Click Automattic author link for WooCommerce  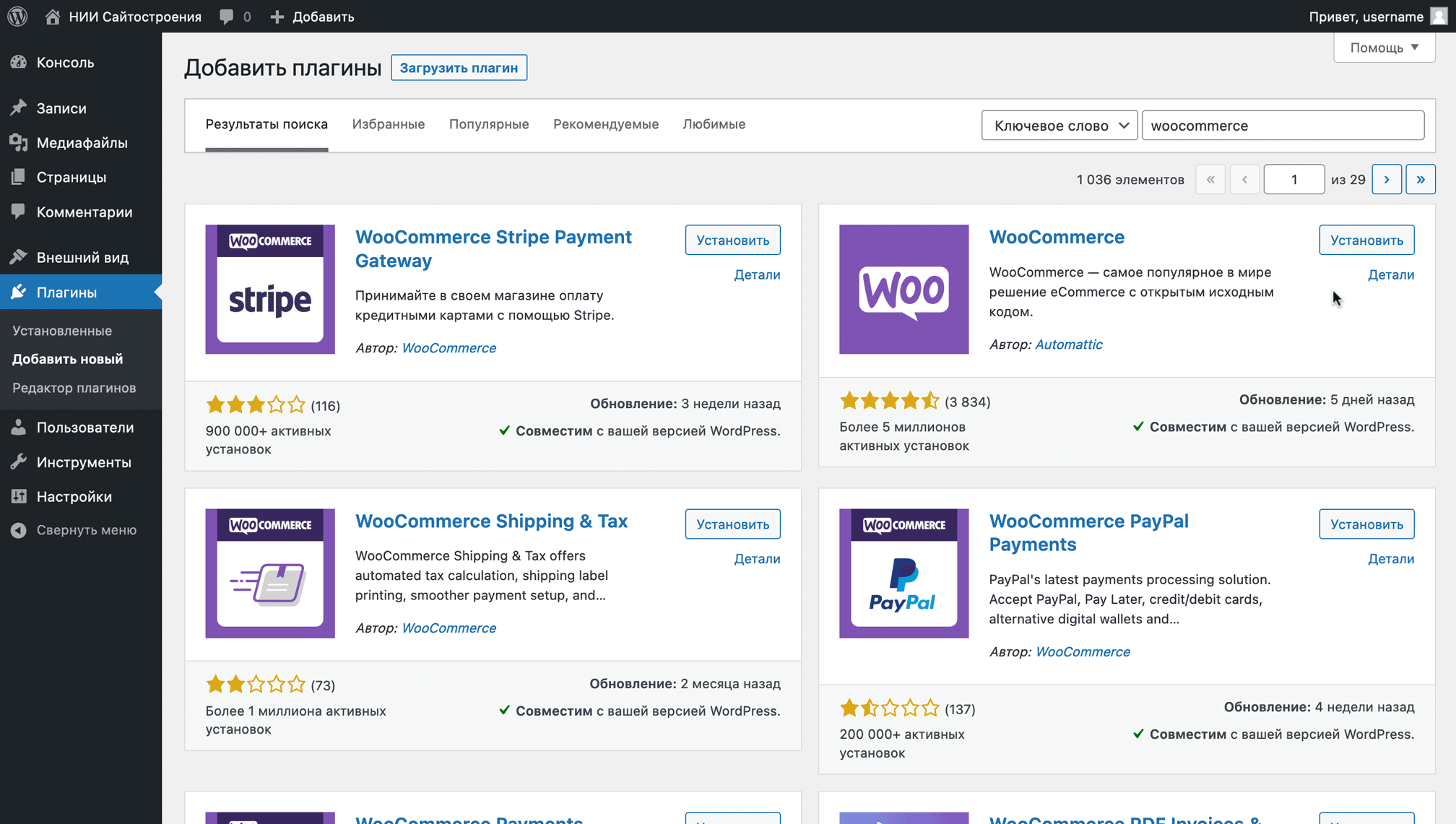click(x=1068, y=344)
